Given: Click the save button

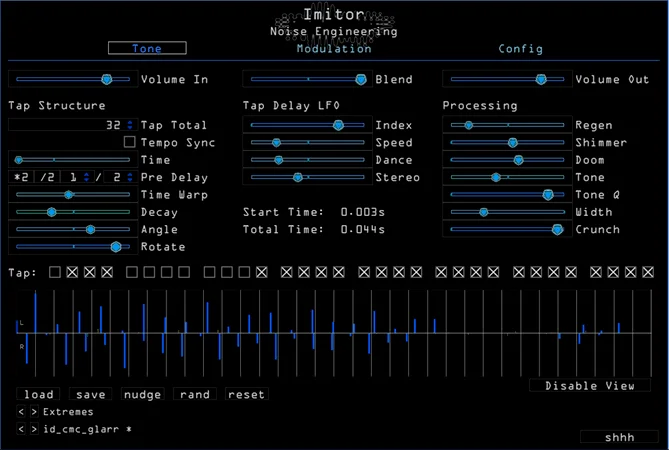Looking at the screenshot, I should pyautogui.click(x=90, y=394).
